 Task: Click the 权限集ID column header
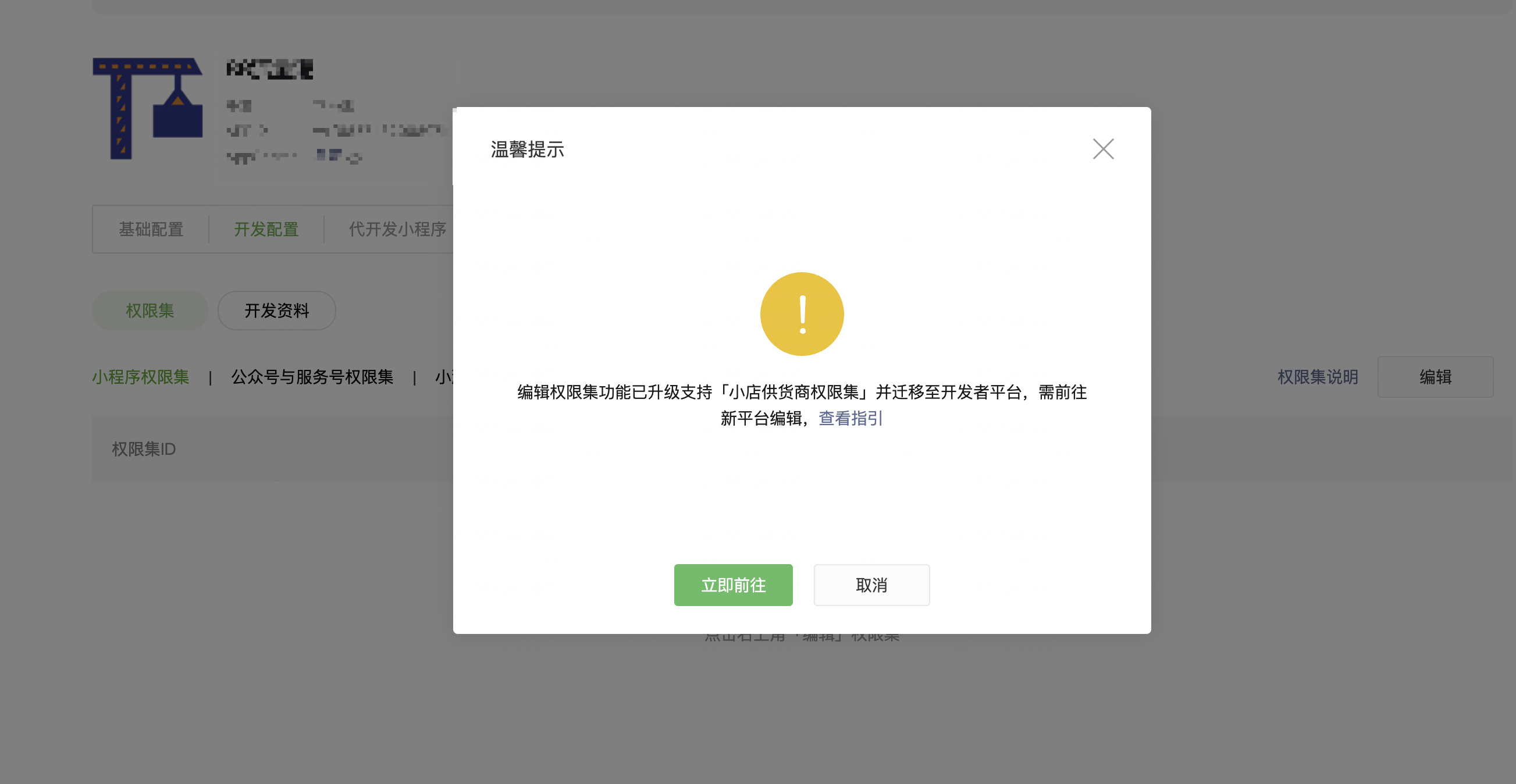tap(144, 449)
